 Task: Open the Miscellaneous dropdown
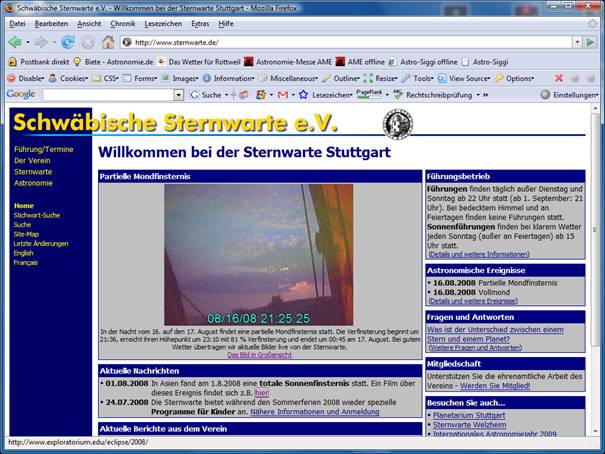point(289,78)
